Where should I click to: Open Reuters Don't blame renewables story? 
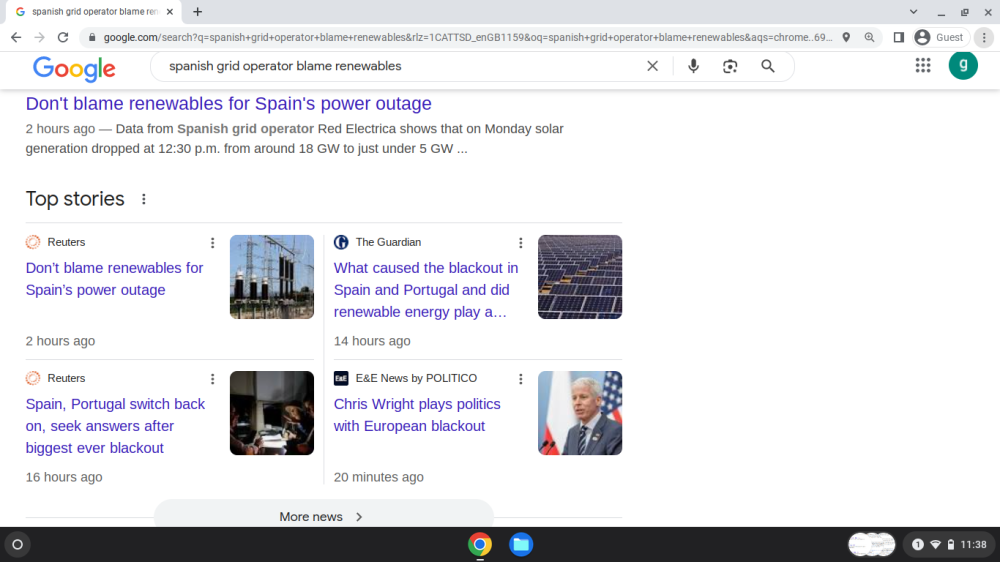tap(114, 279)
